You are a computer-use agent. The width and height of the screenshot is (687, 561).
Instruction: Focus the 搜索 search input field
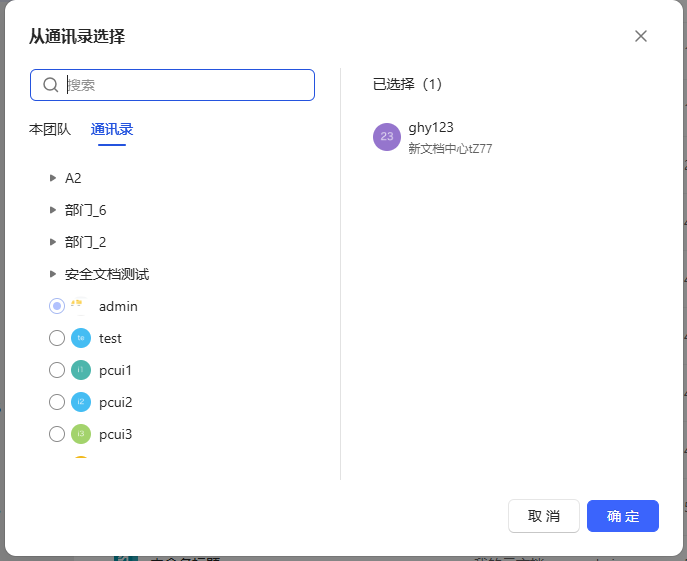point(185,85)
